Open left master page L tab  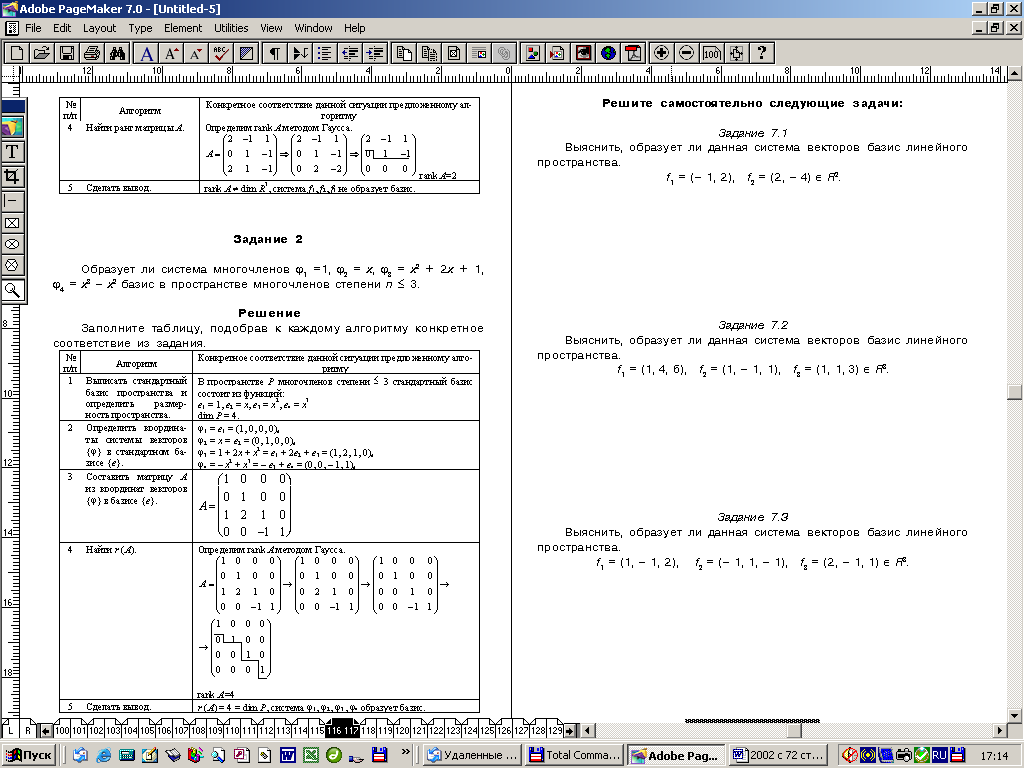(10, 730)
